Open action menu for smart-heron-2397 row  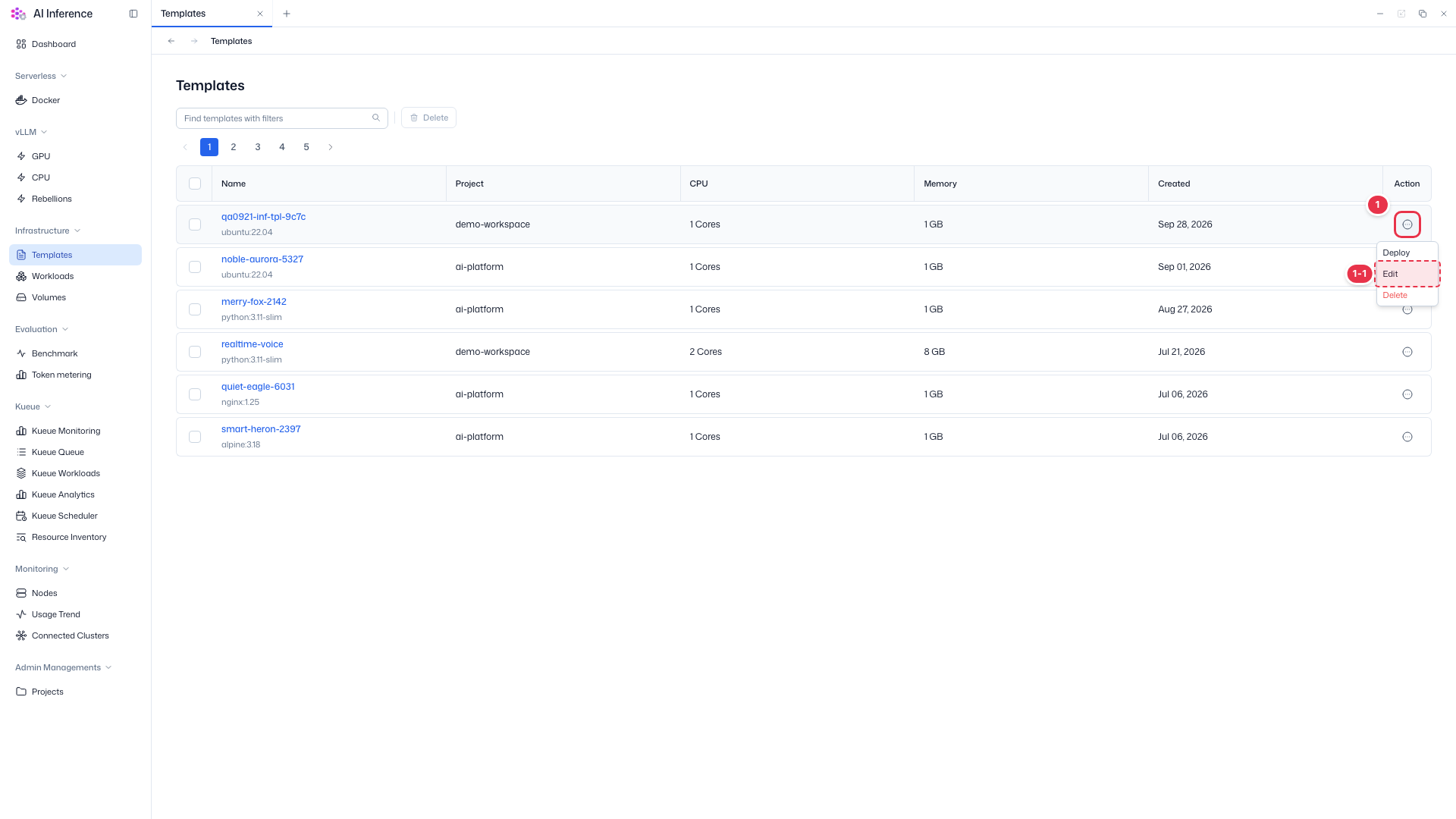1407,437
